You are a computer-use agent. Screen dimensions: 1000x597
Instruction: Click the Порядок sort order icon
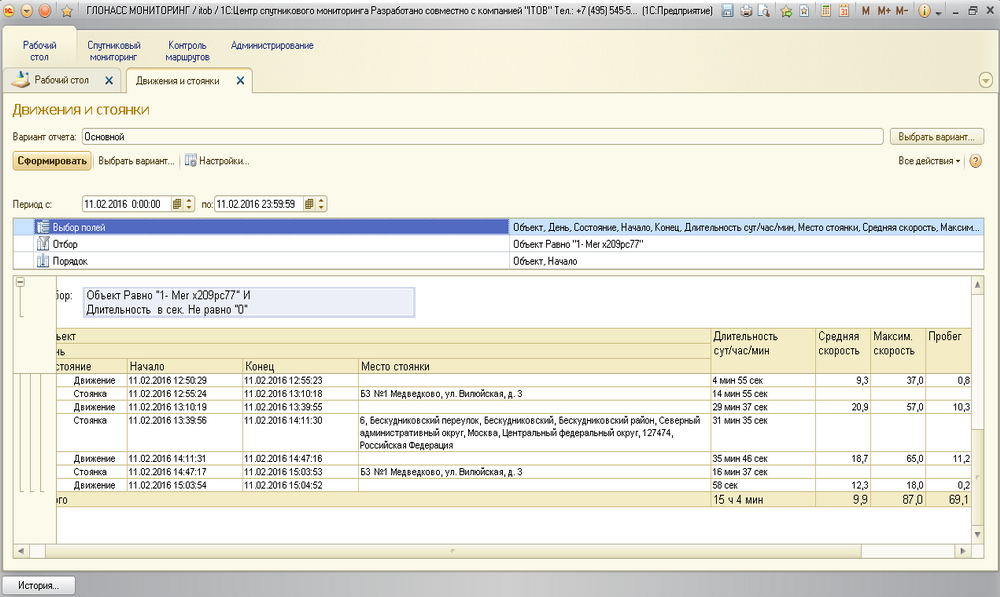pos(43,261)
